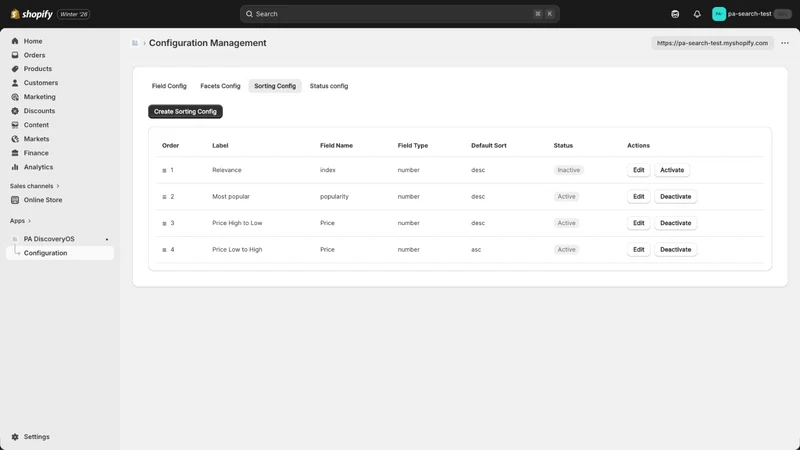
Task: Deactivate the Price High to Low option
Action: (x=676, y=223)
